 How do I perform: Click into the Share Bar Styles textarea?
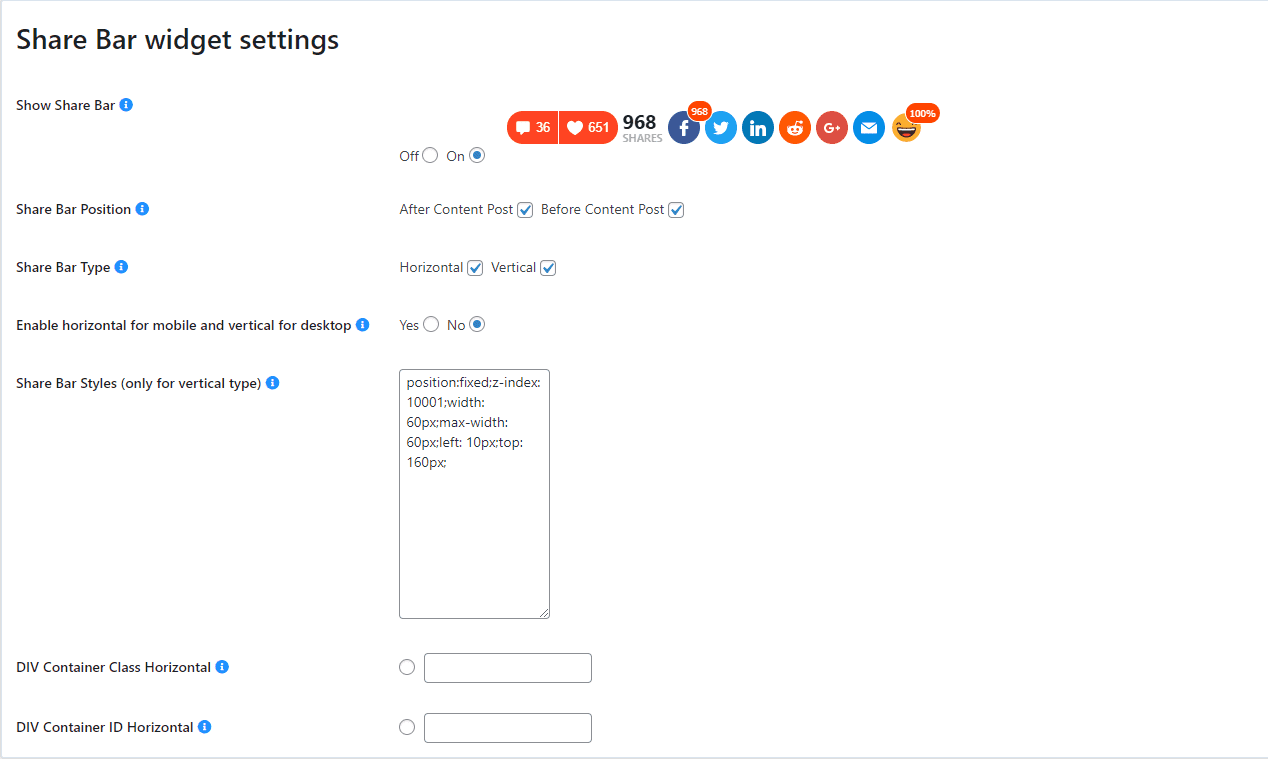point(474,494)
